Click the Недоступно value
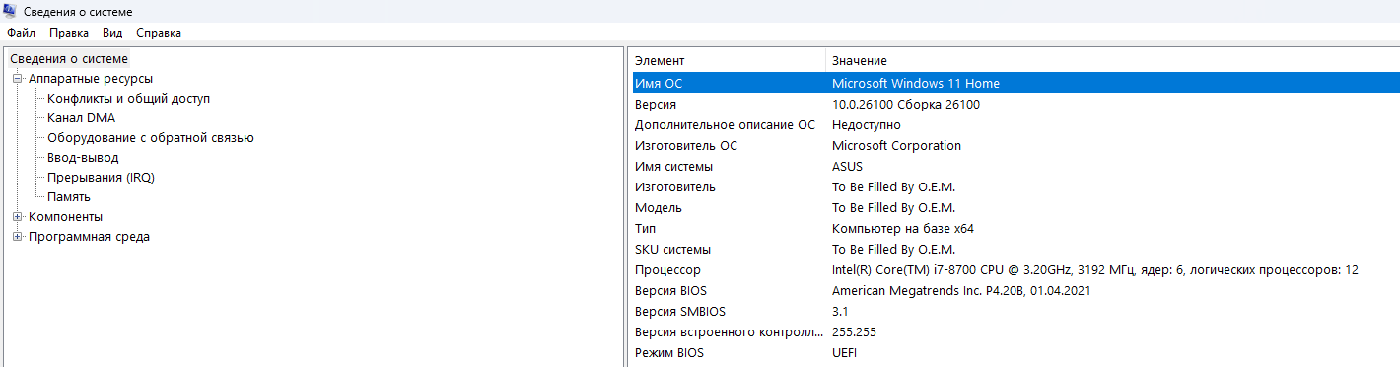 866,125
